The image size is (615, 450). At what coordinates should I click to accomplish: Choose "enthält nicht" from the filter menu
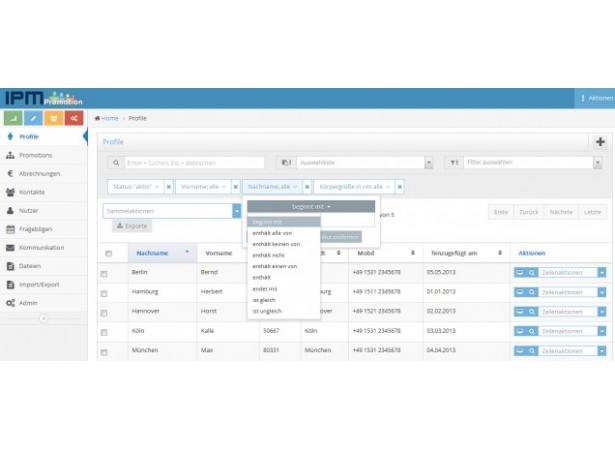(x=270, y=255)
